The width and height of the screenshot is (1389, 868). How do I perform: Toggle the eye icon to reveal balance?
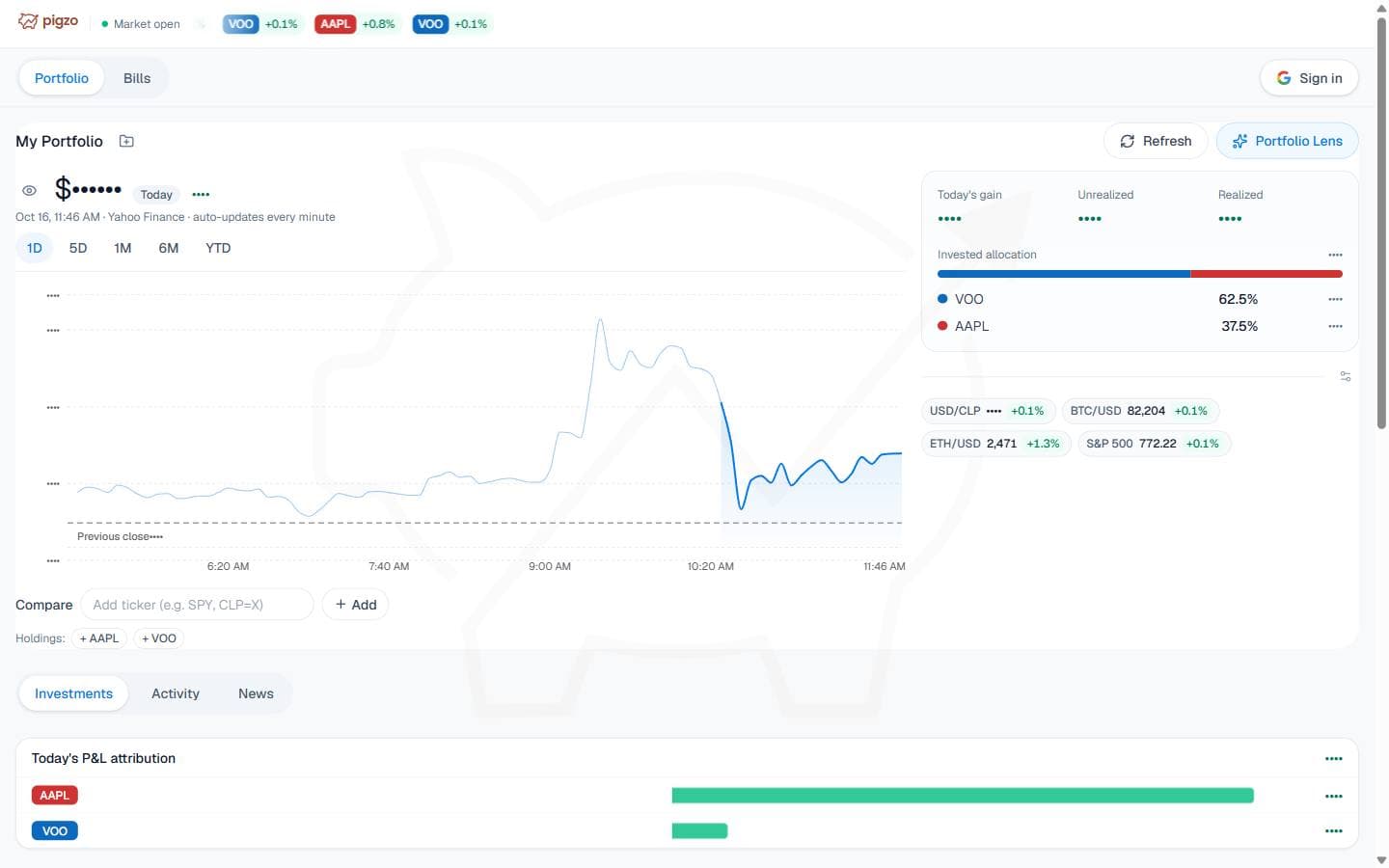click(29, 191)
